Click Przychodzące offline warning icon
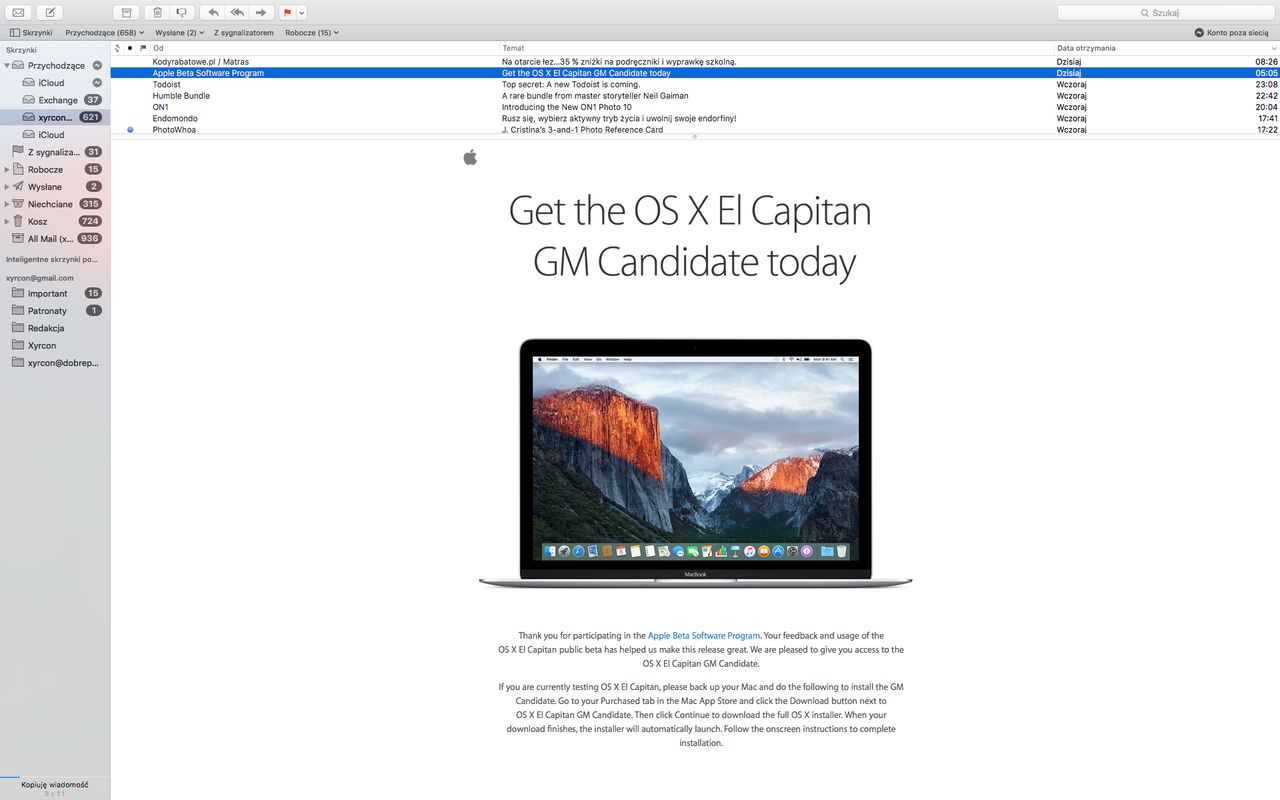 tap(97, 66)
